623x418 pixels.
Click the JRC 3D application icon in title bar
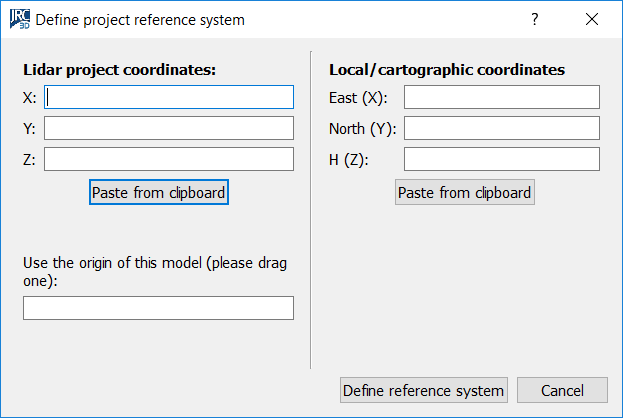pos(20,19)
